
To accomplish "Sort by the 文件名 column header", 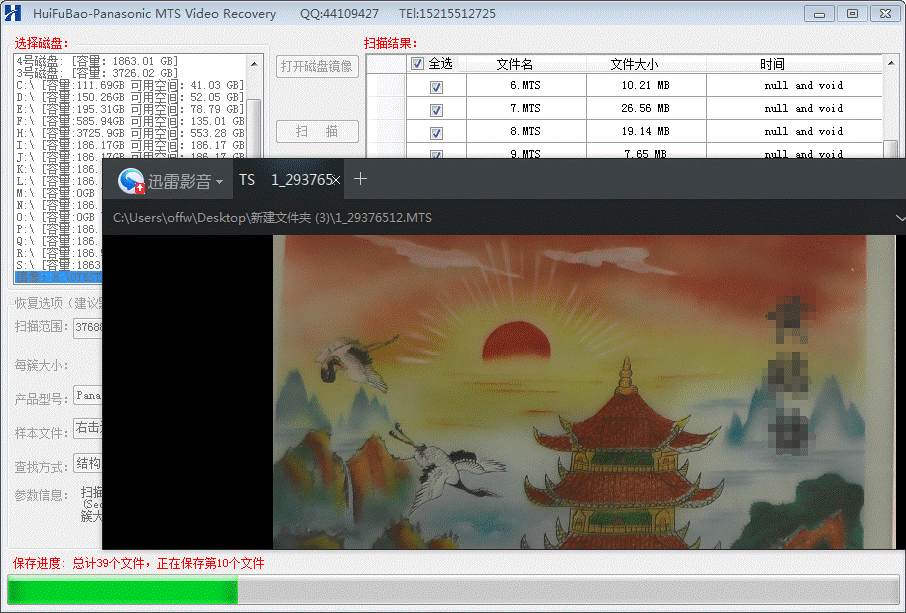I will pos(514,64).
